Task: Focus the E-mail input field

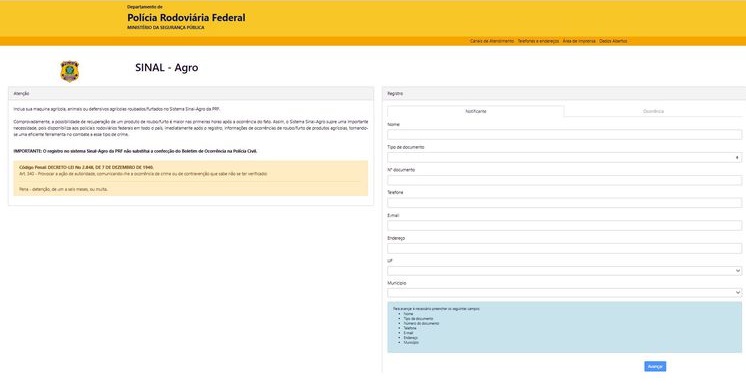Action: pyautogui.click(x=564, y=226)
